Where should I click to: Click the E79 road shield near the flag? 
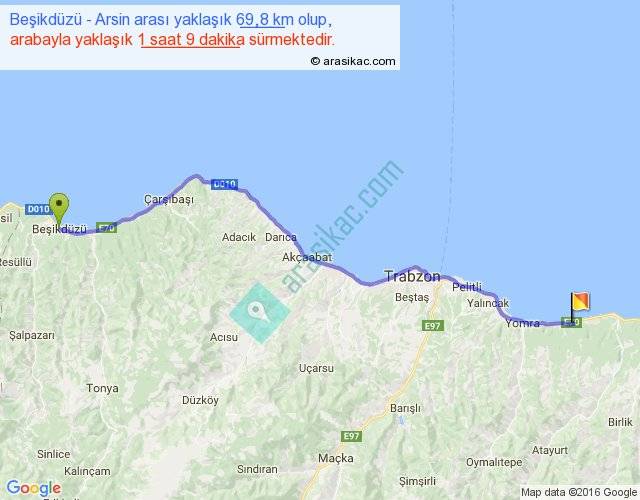[570, 322]
